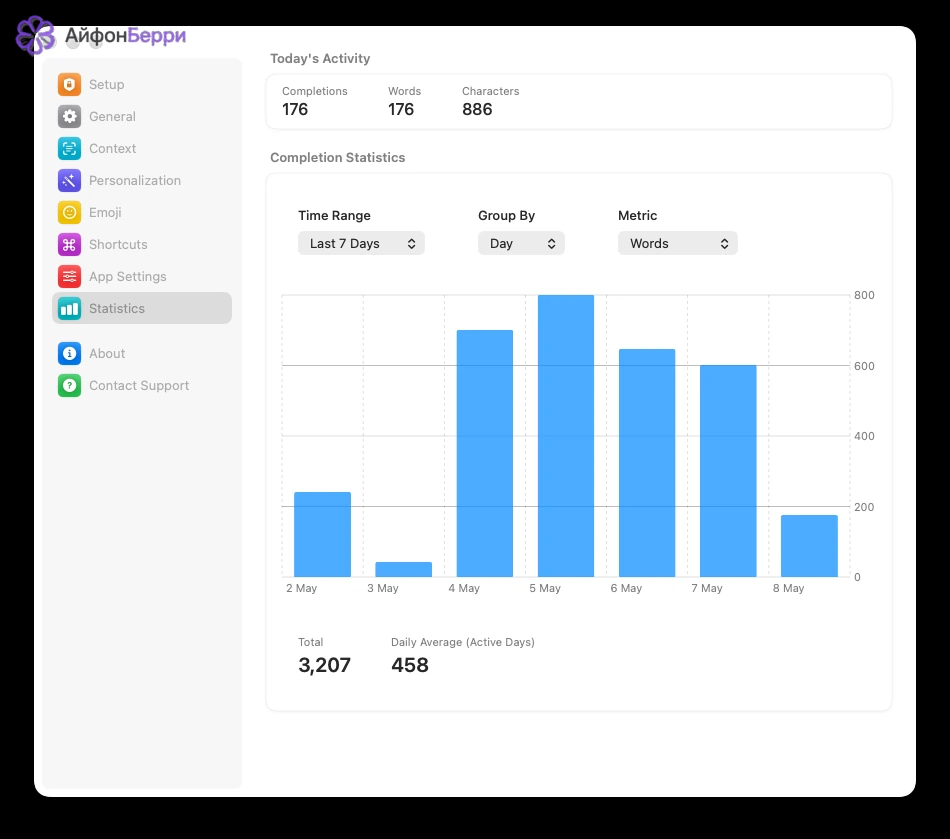
Task: Select the Personalization magic wand icon
Action: coord(69,181)
